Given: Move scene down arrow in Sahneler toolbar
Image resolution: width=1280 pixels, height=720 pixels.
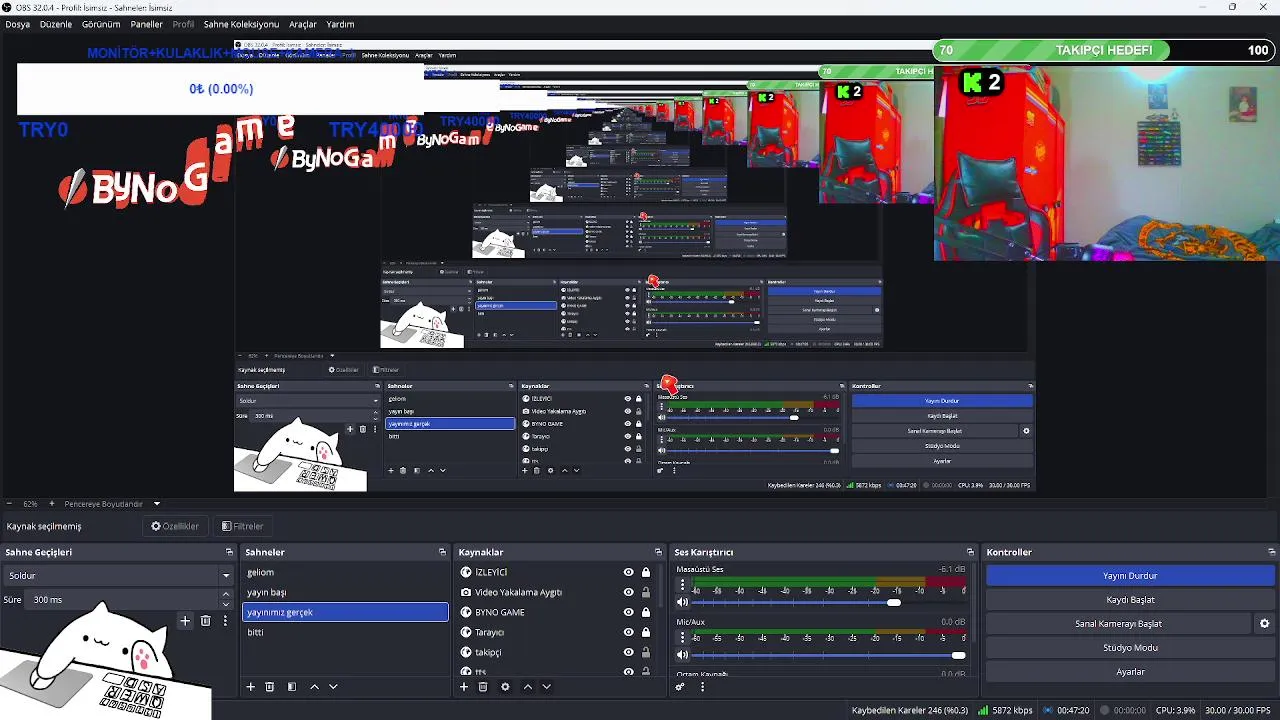Looking at the screenshot, I should pos(333,687).
